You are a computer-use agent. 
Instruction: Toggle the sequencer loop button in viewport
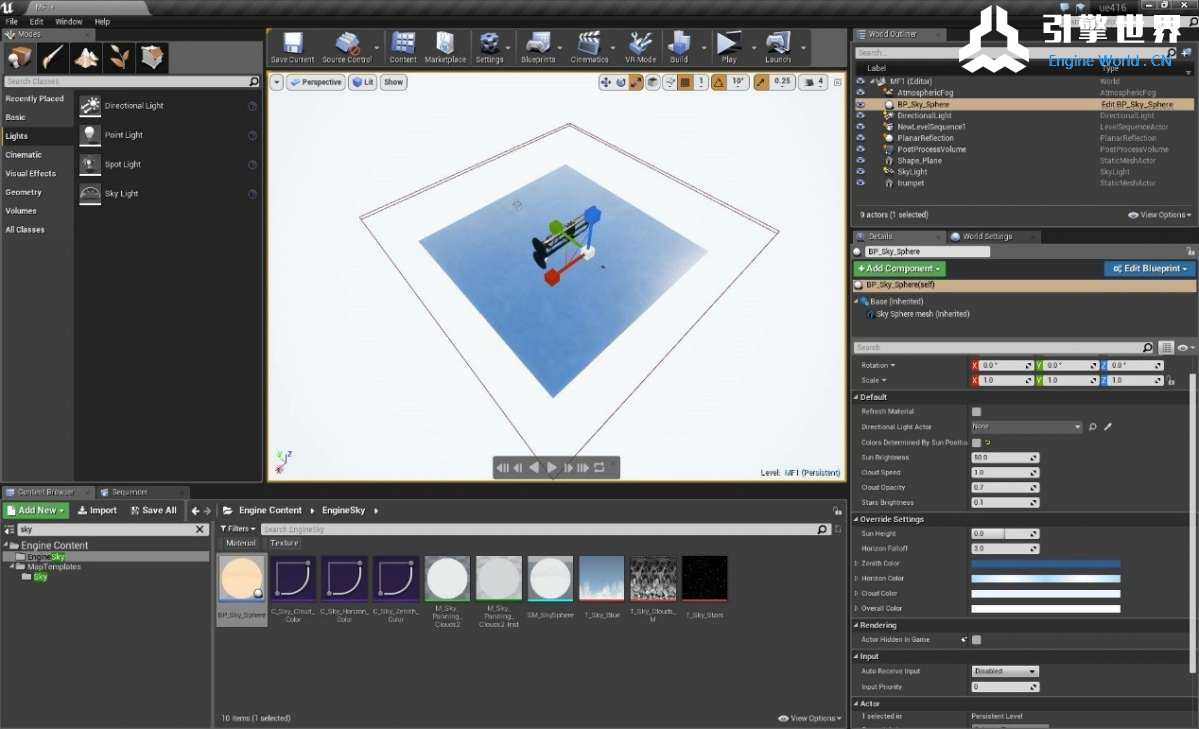pos(600,467)
